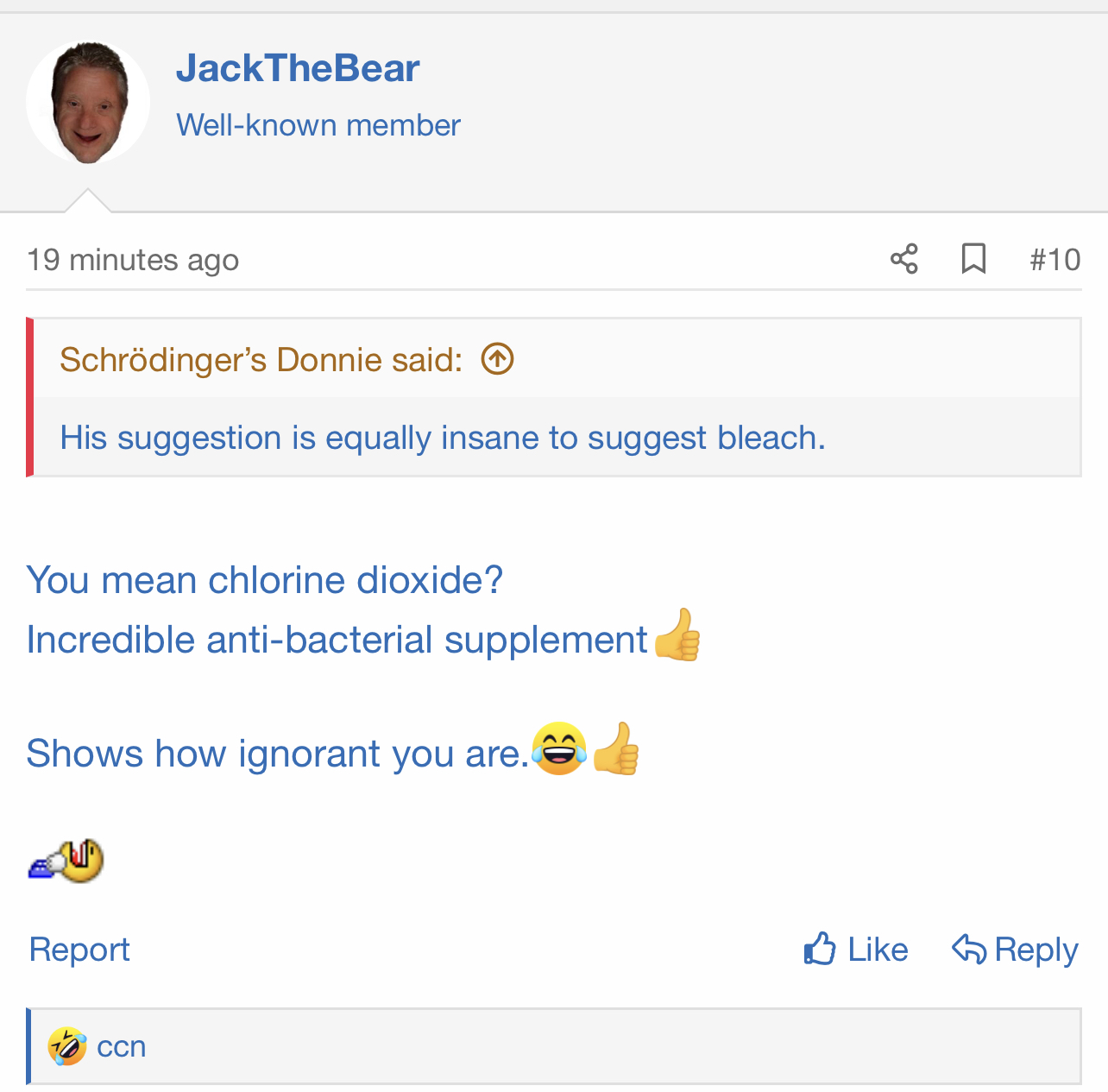
Task: Click the laughing-crying face emoji
Action: click(x=558, y=749)
